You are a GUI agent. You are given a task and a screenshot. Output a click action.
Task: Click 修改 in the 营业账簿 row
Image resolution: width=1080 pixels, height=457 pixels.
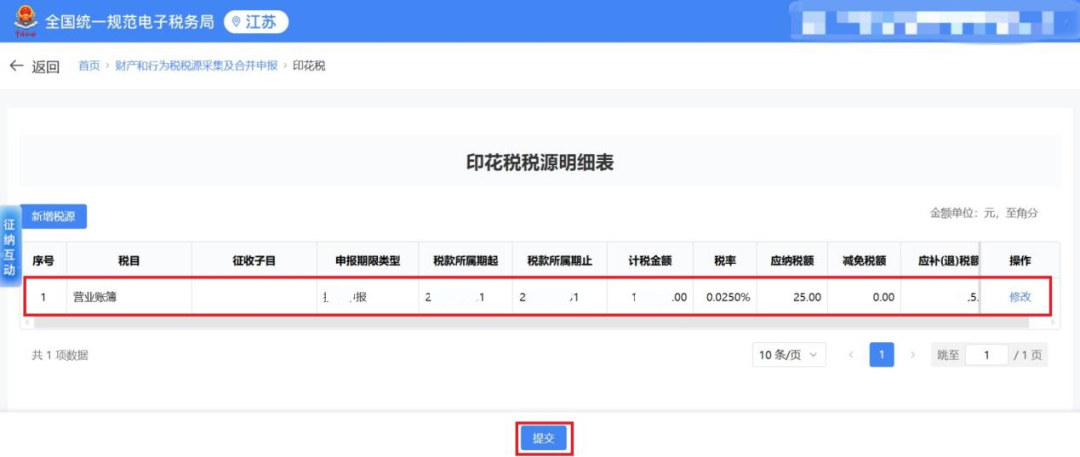click(1019, 297)
